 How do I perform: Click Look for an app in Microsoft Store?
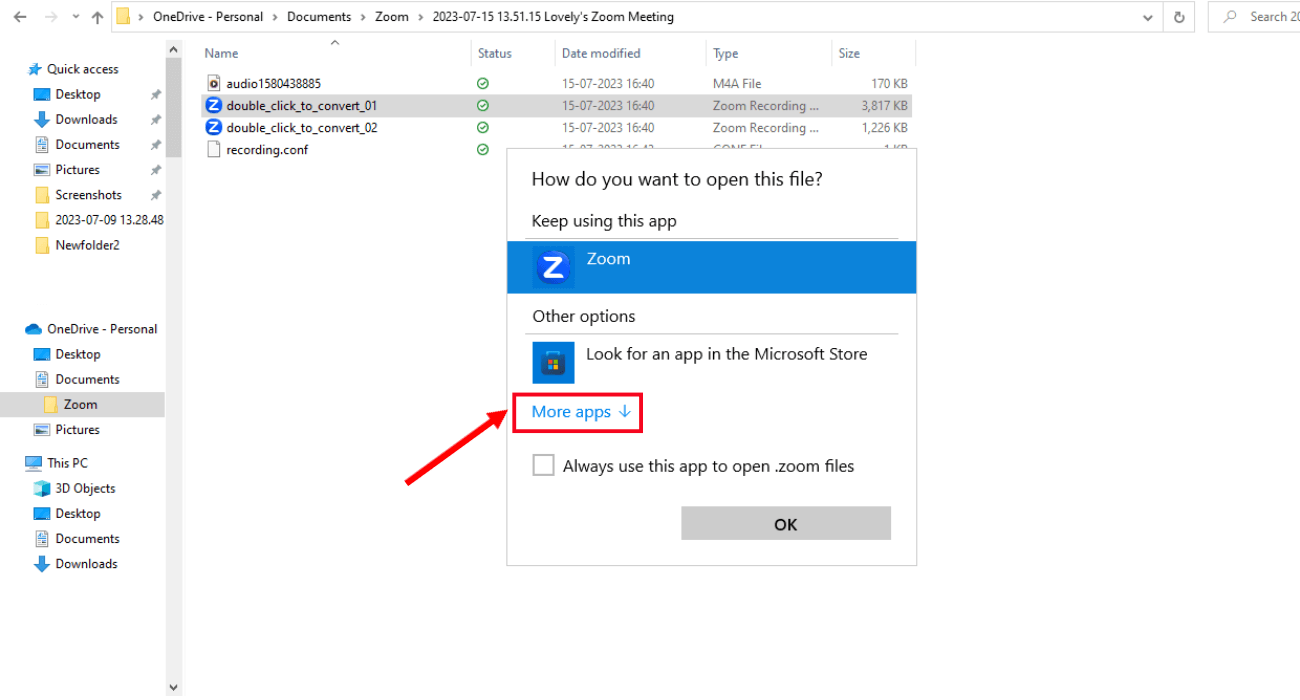click(726, 354)
